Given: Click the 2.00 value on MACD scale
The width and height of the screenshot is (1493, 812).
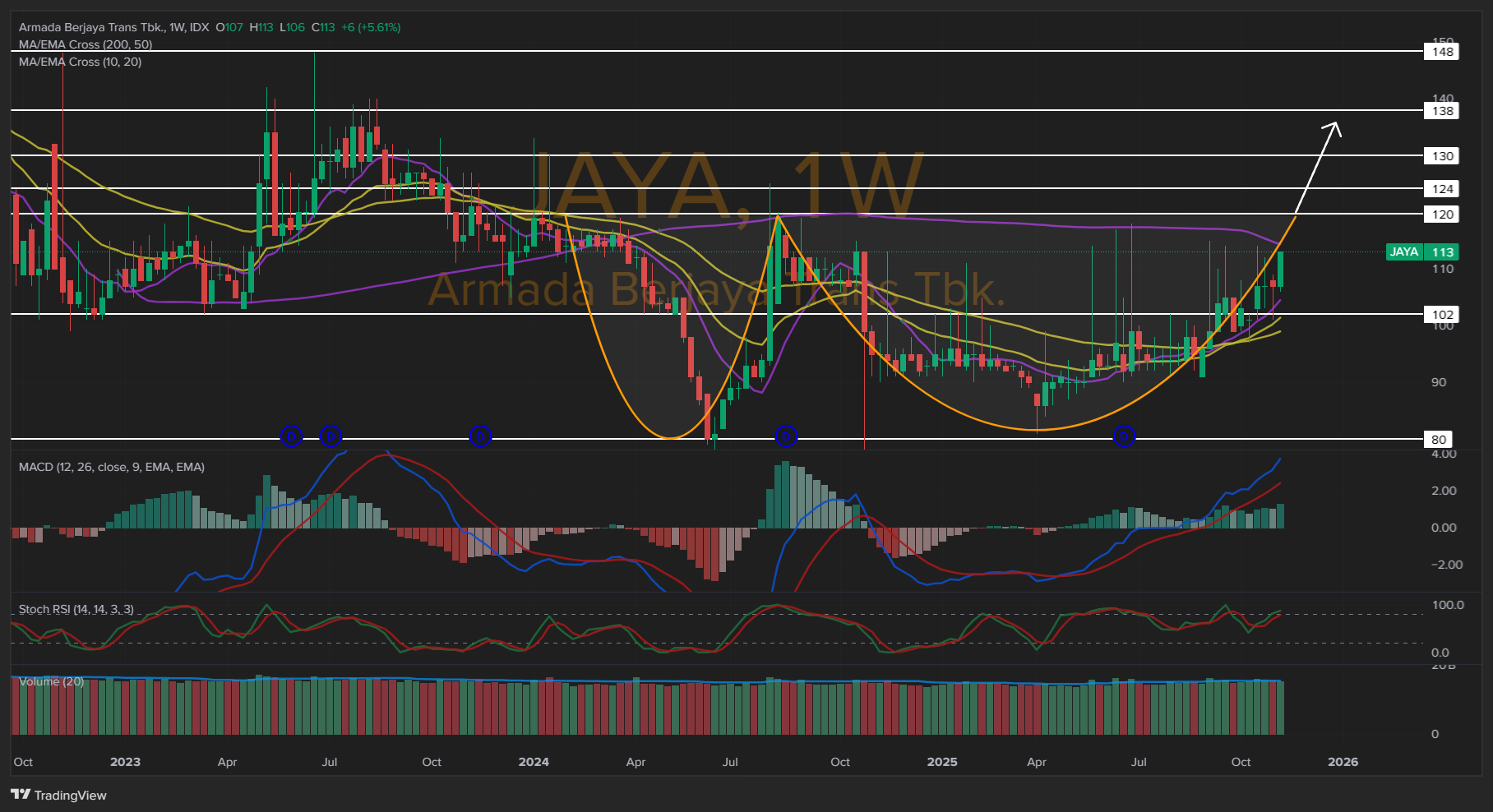Looking at the screenshot, I should (1444, 491).
